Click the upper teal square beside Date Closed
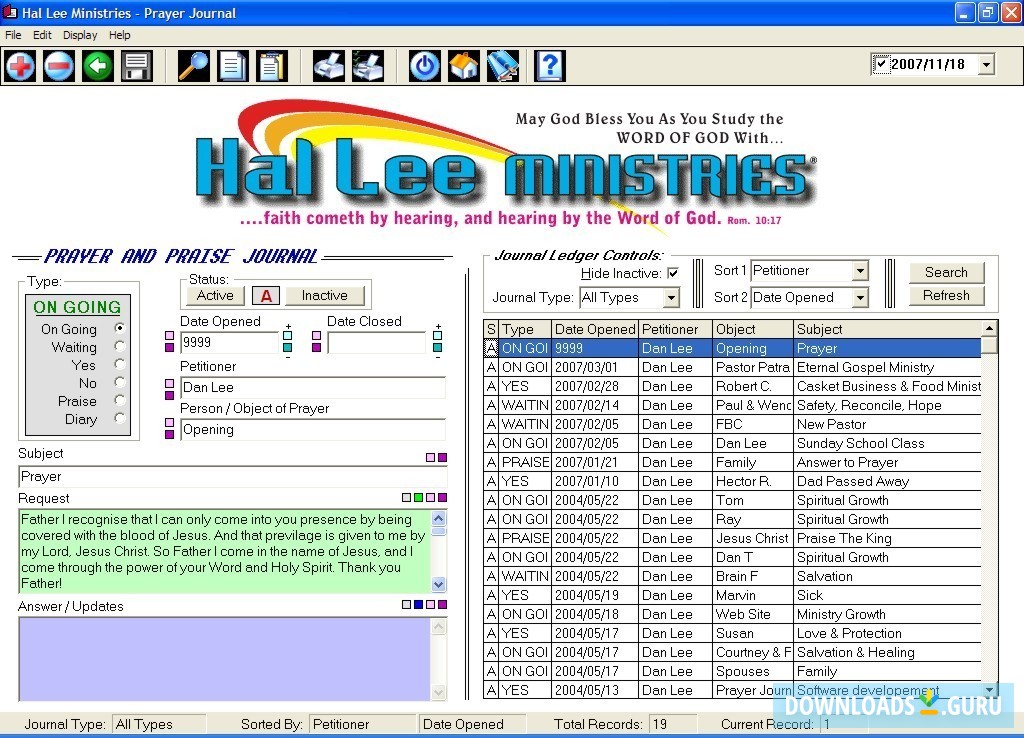The width and height of the screenshot is (1024, 738). tap(438, 336)
